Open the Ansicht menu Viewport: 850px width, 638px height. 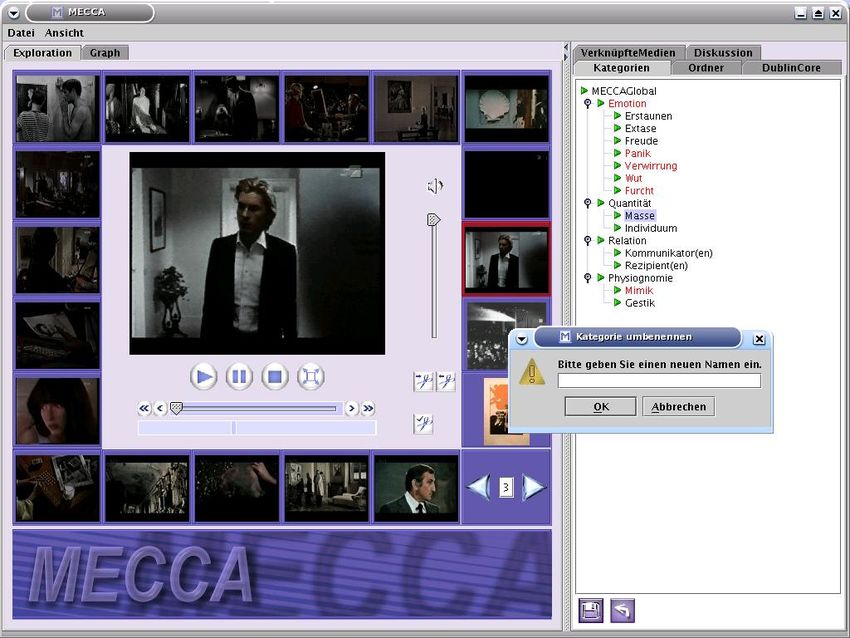(64, 33)
